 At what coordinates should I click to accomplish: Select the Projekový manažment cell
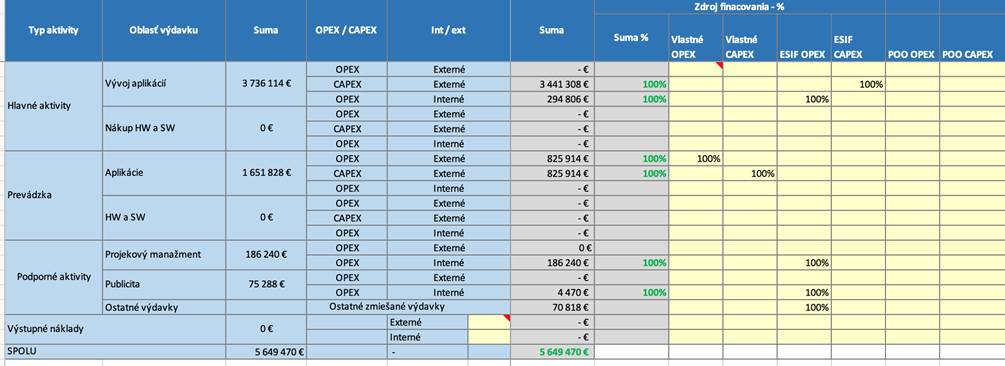click(163, 254)
